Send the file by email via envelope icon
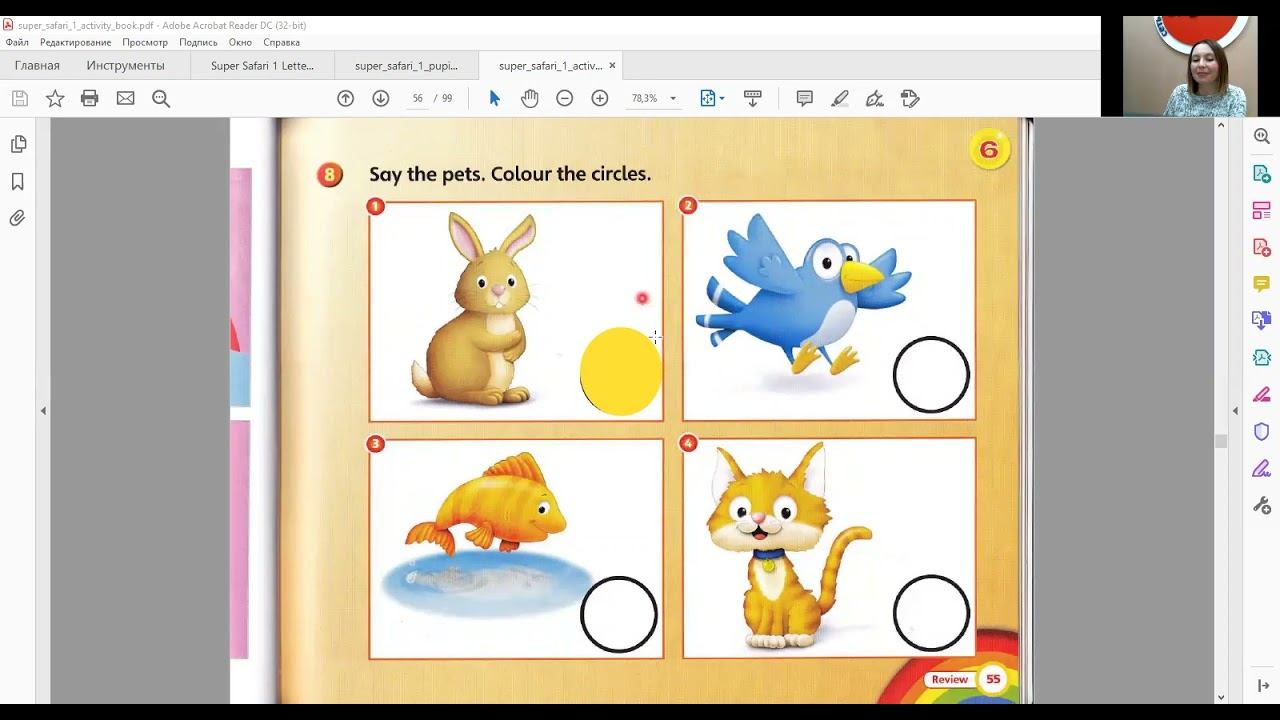This screenshot has height=720, width=1280. tap(125, 98)
